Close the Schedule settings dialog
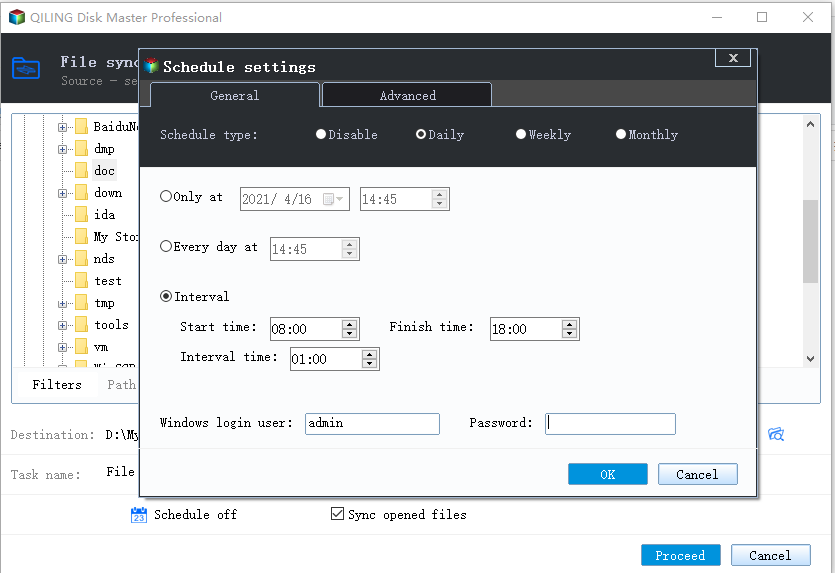This screenshot has height=573, width=835. 733,58
